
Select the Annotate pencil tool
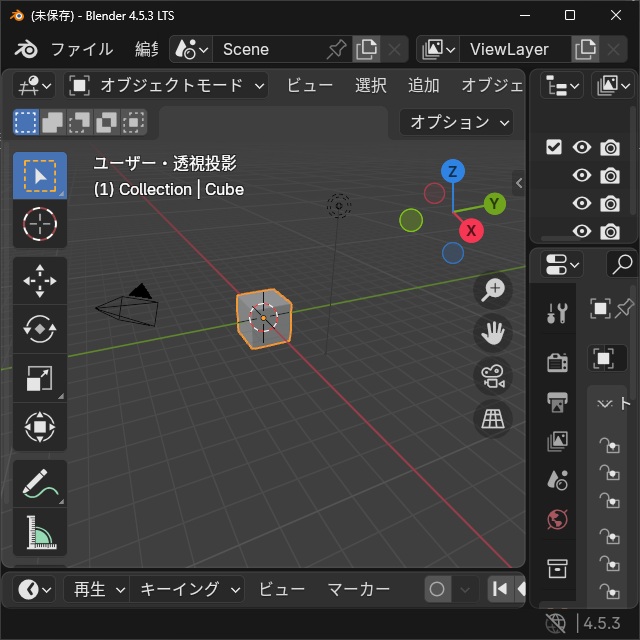click(40, 484)
